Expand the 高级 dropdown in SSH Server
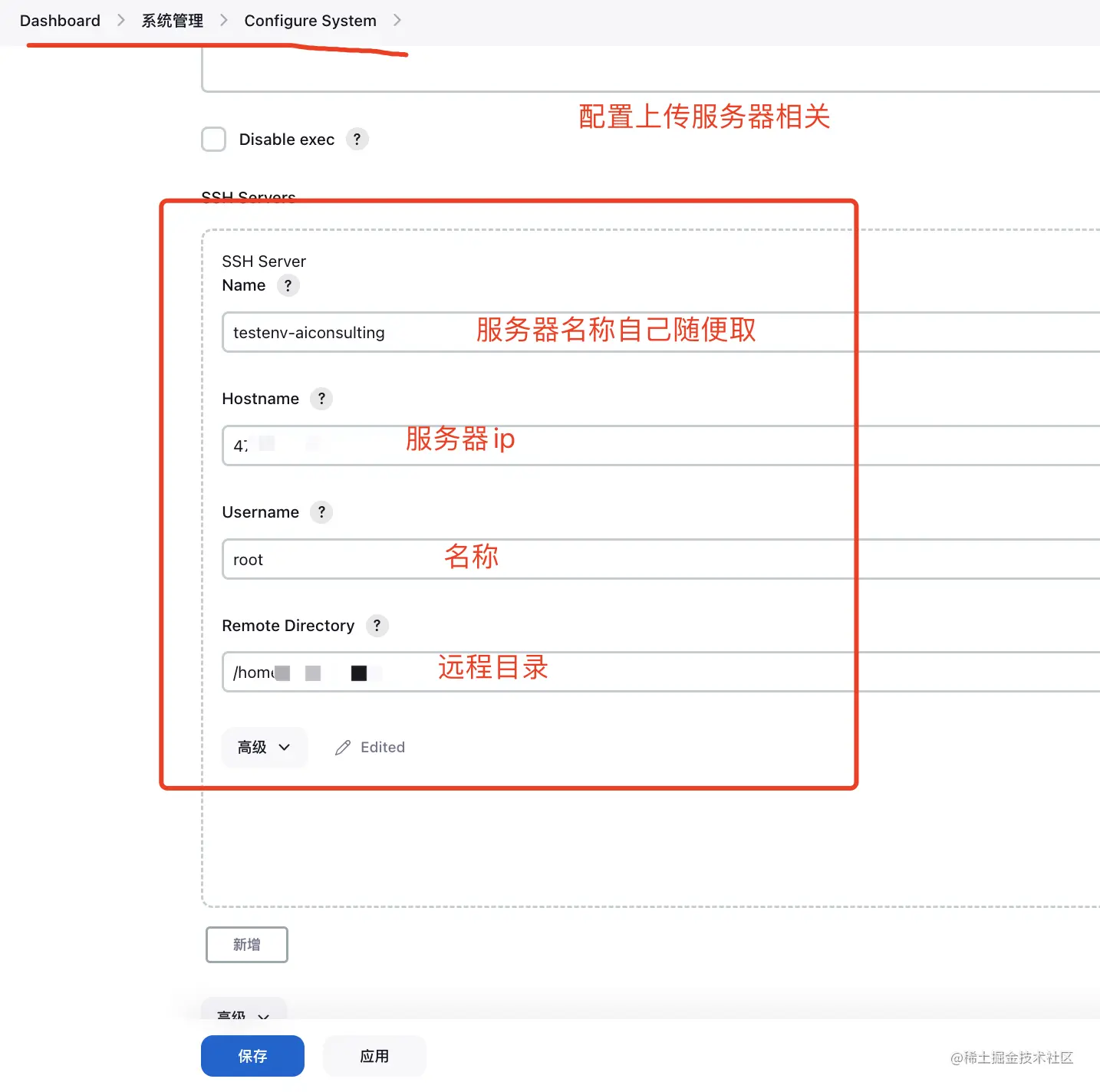Viewport: 1100px width, 1092px height. tap(264, 748)
